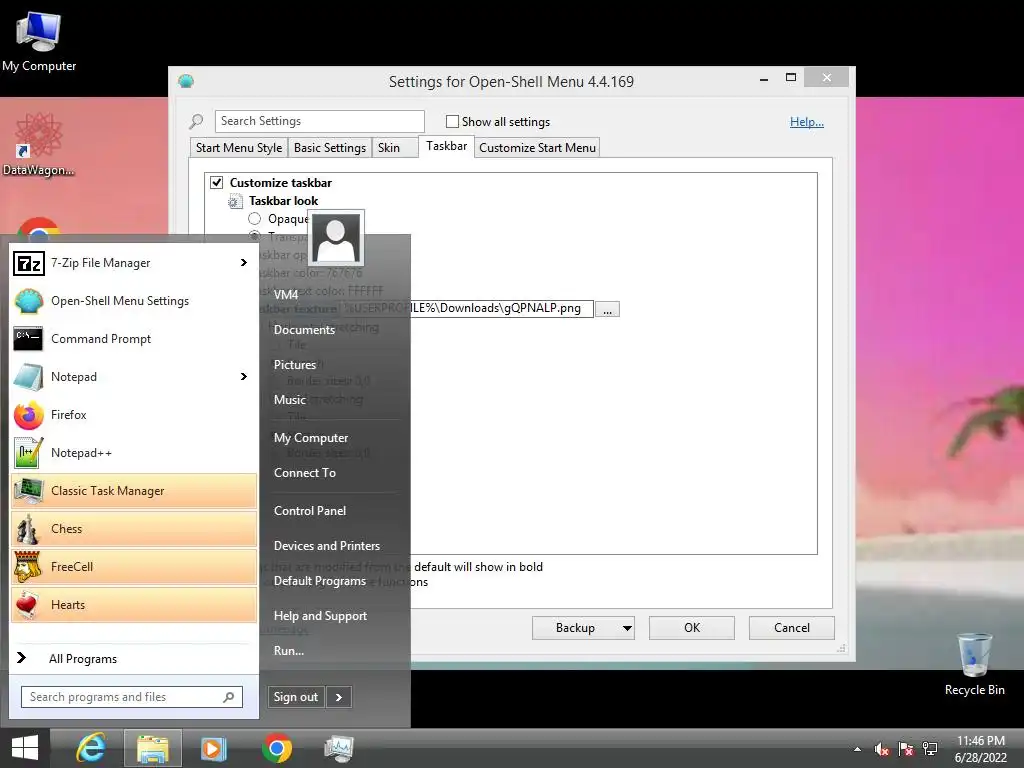The image size is (1024, 768).
Task: Open Firefox from the start menu
Action: point(133,414)
